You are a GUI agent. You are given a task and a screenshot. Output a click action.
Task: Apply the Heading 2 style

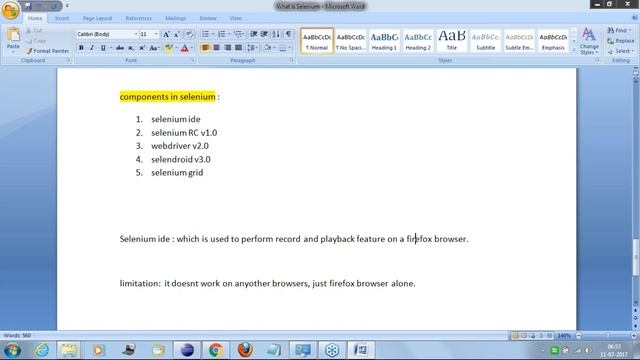418,40
